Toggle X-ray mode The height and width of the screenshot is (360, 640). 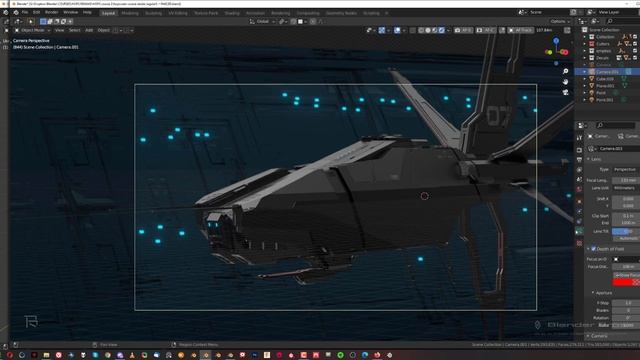point(413,30)
